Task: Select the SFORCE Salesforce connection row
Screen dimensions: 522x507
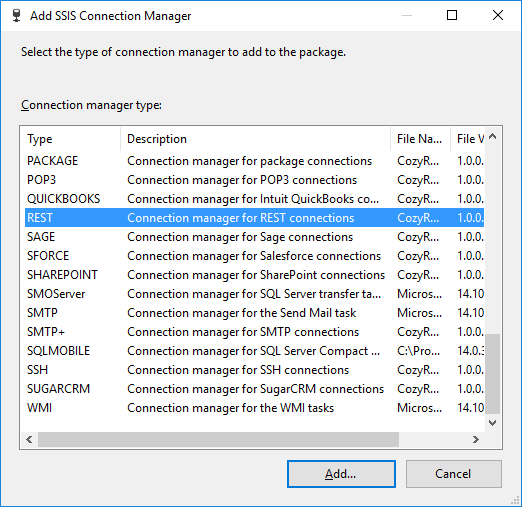Action: click(x=254, y=256)
